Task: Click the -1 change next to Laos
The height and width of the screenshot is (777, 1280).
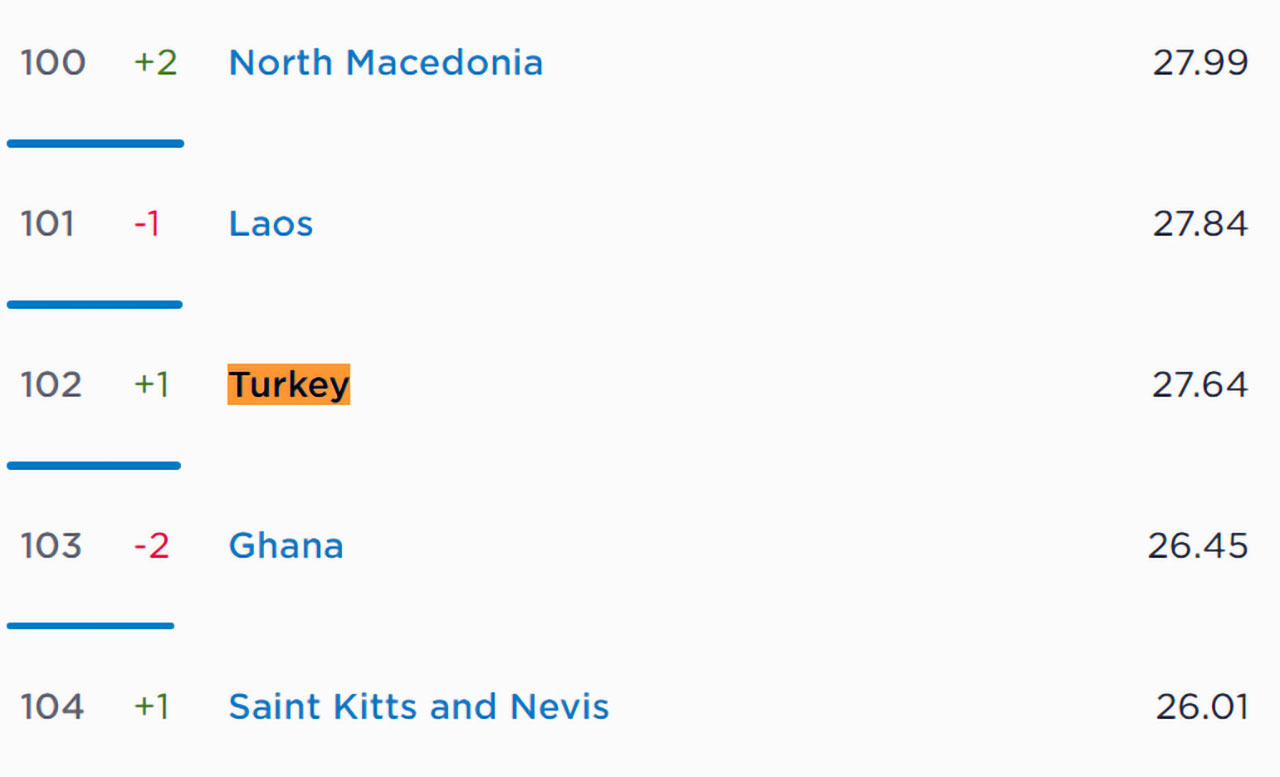Action: (x=147, y=224)
